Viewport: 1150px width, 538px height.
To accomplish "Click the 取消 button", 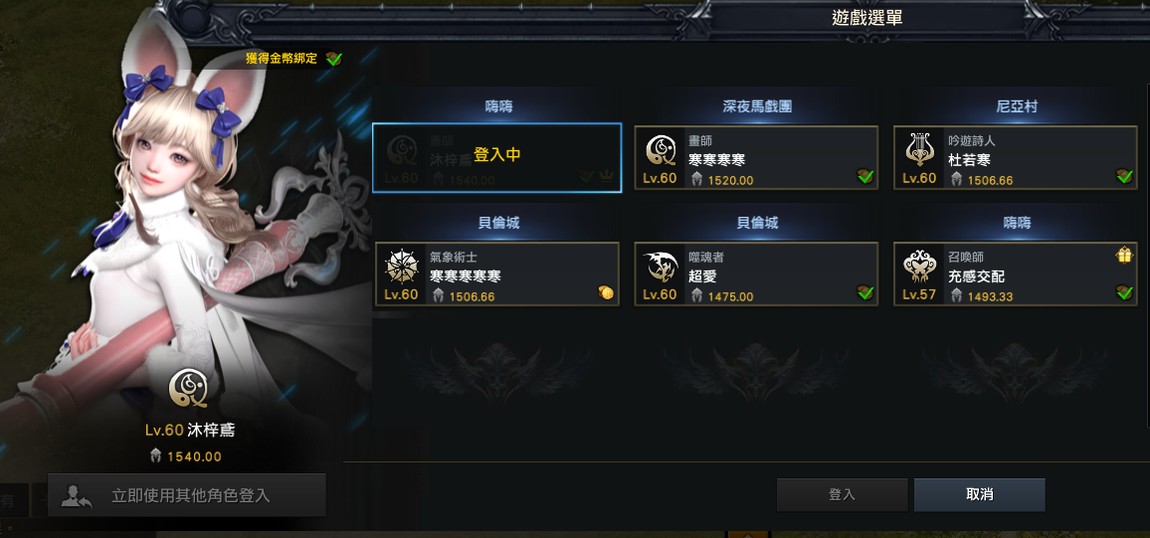I will coord(979,495).
